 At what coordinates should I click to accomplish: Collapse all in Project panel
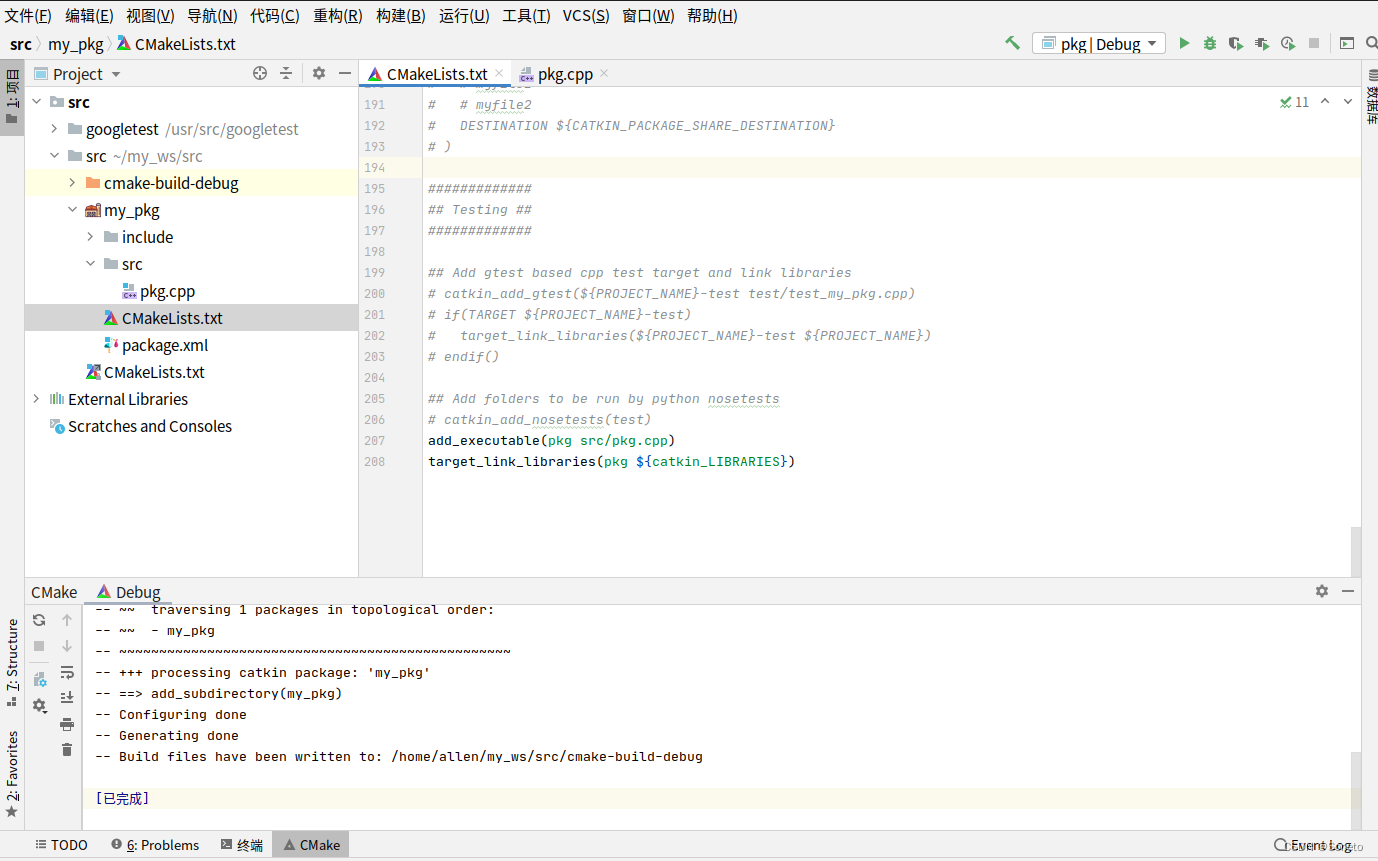click(286, 73)
